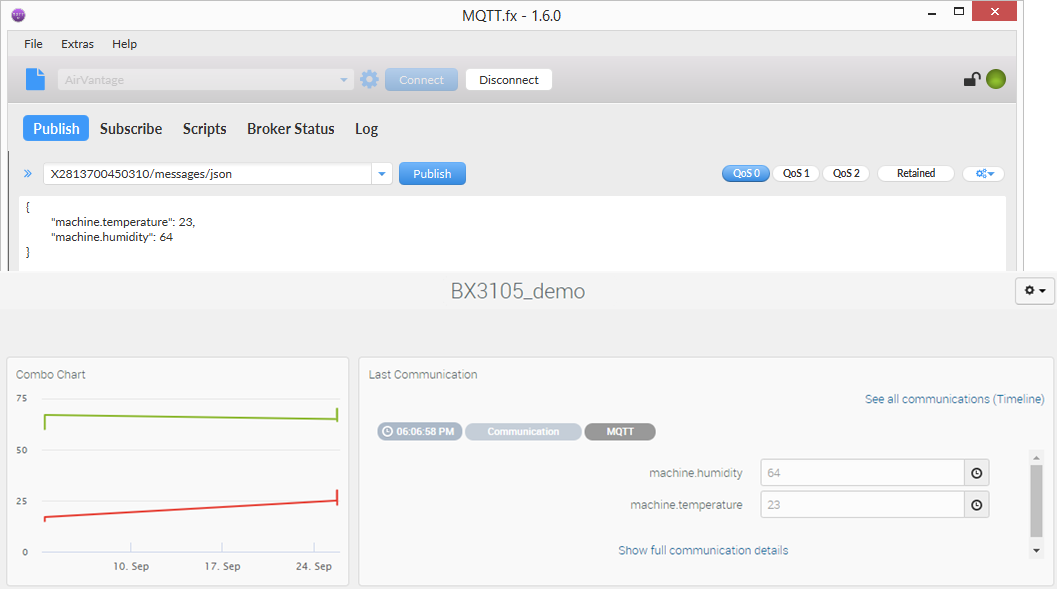Click the Combo Chart widget title
Image resolution: width=1057 pixels, height=589 pixels.
(51, 375)
